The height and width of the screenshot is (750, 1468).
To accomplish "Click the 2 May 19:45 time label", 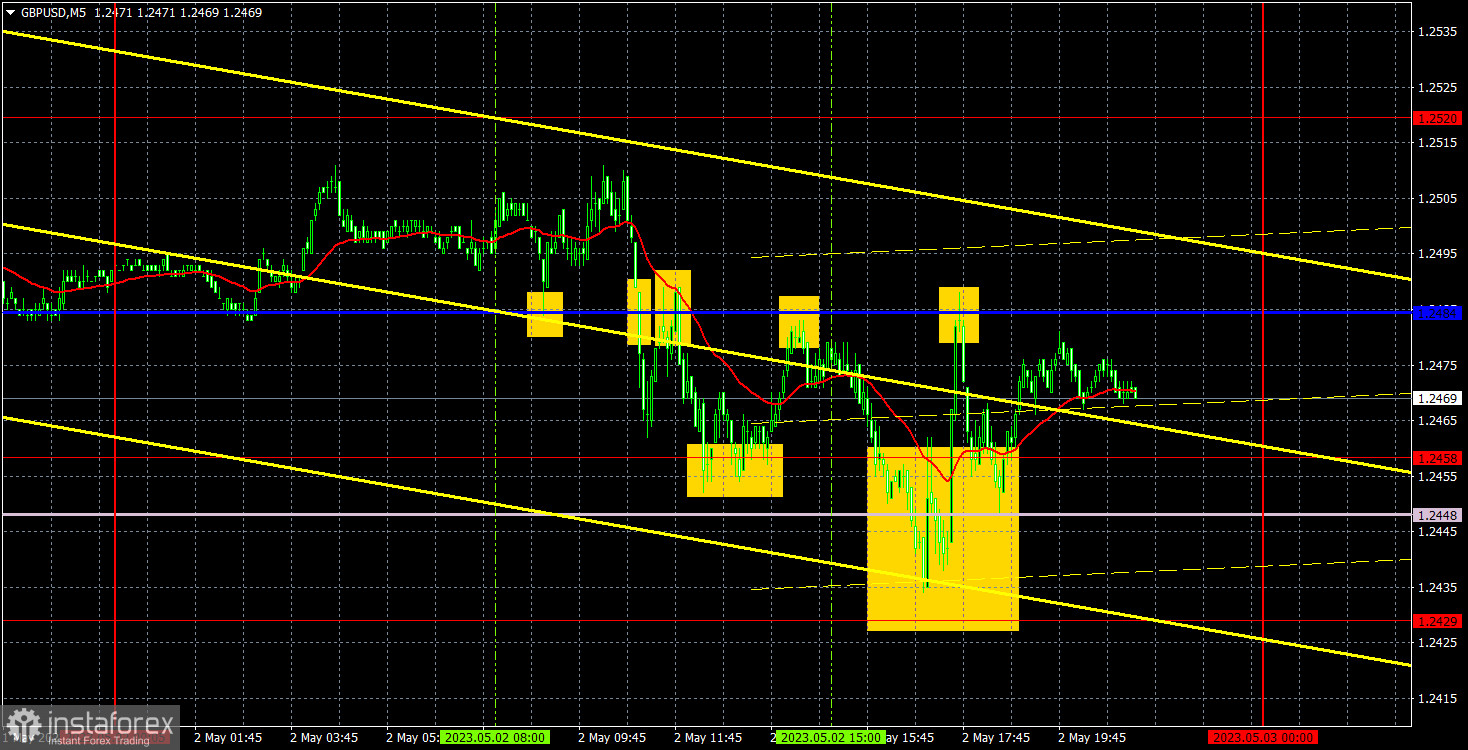I will coord(1092,737).
